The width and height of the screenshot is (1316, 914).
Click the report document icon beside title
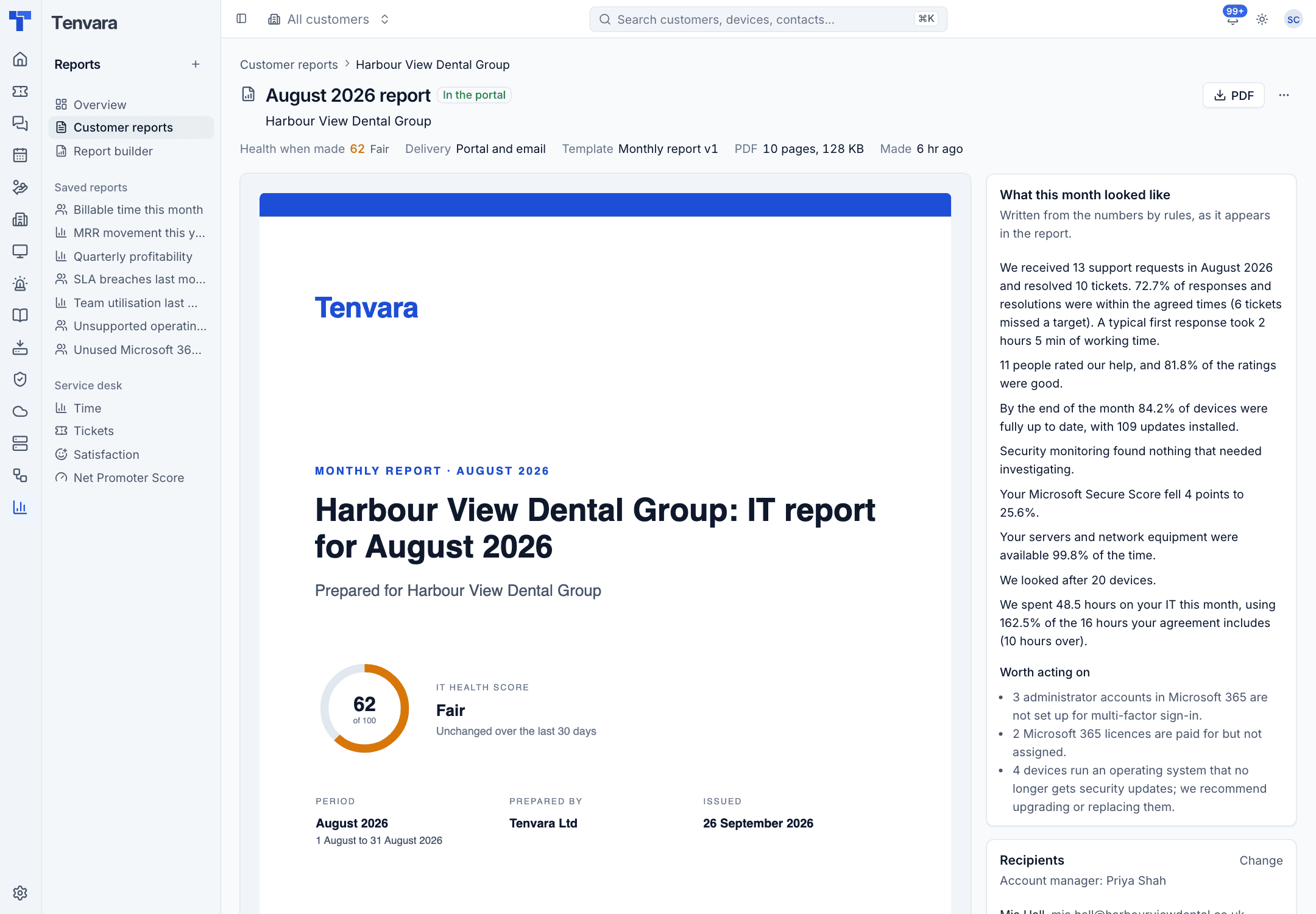(x=249, y=94)
